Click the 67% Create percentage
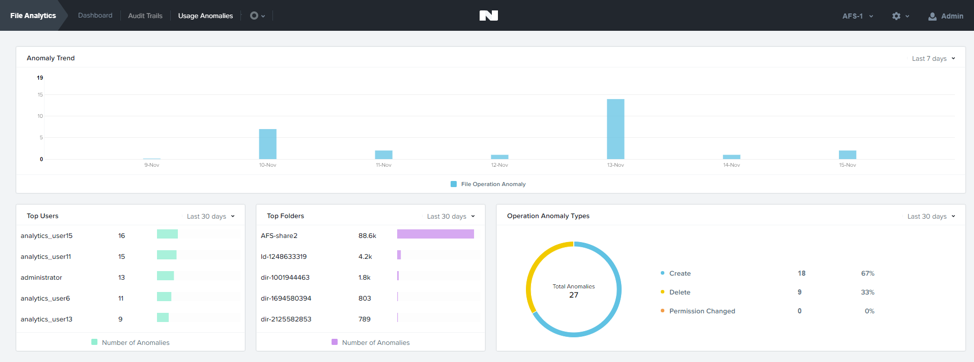974x362 pixels. click(x=868, y=273)
